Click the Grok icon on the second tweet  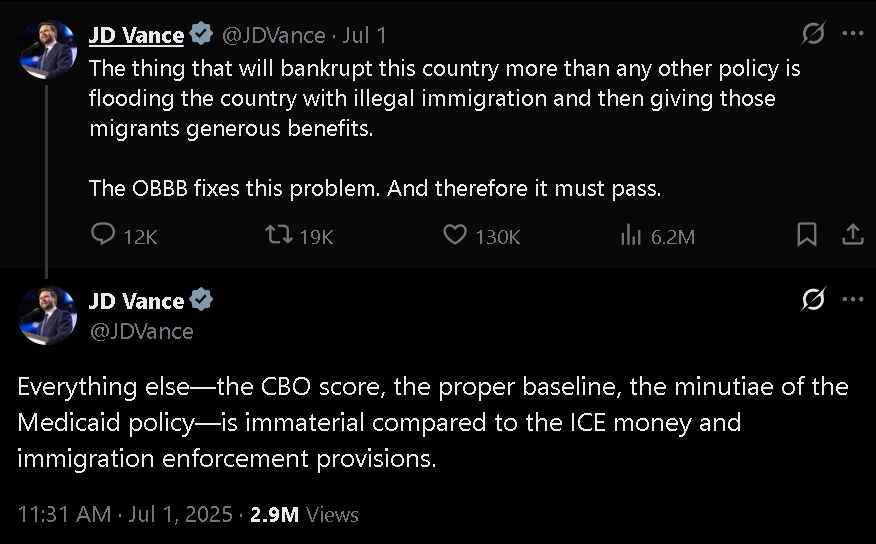pos(814,299)
